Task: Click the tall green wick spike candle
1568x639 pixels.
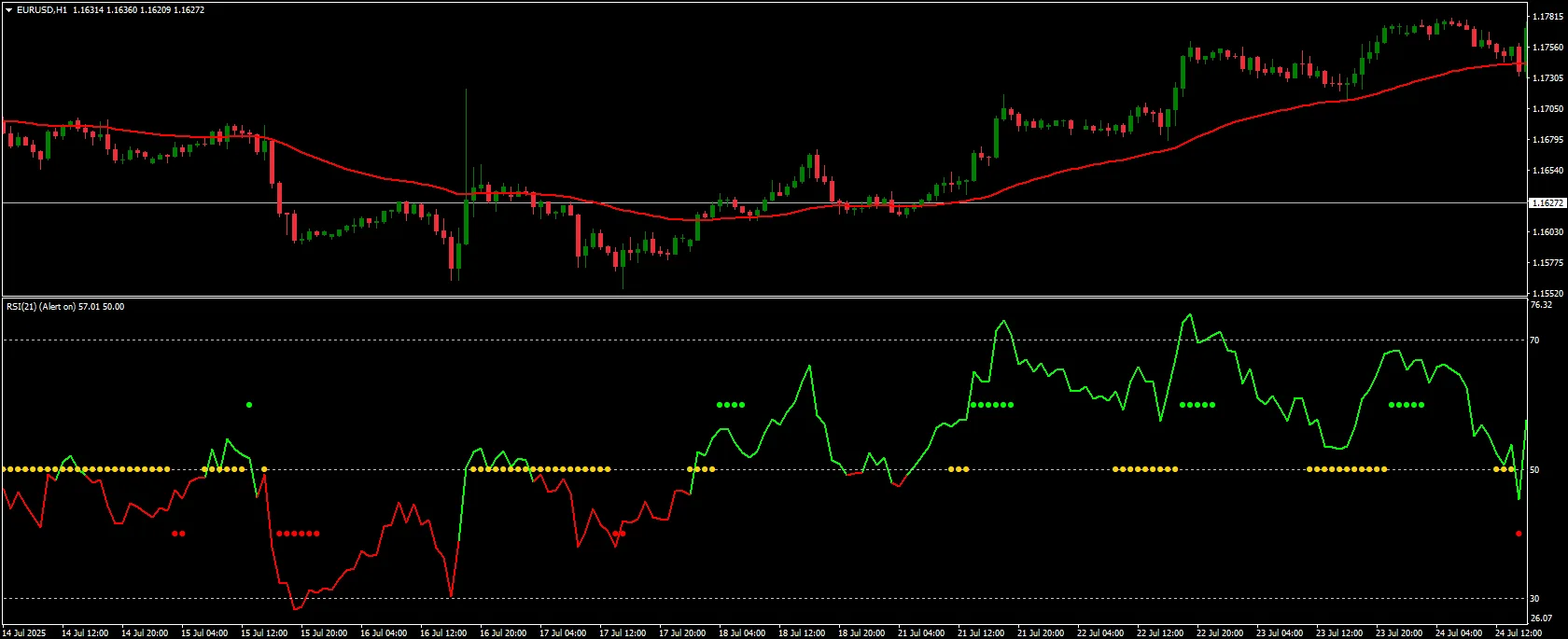Action: tap(466, 140)
